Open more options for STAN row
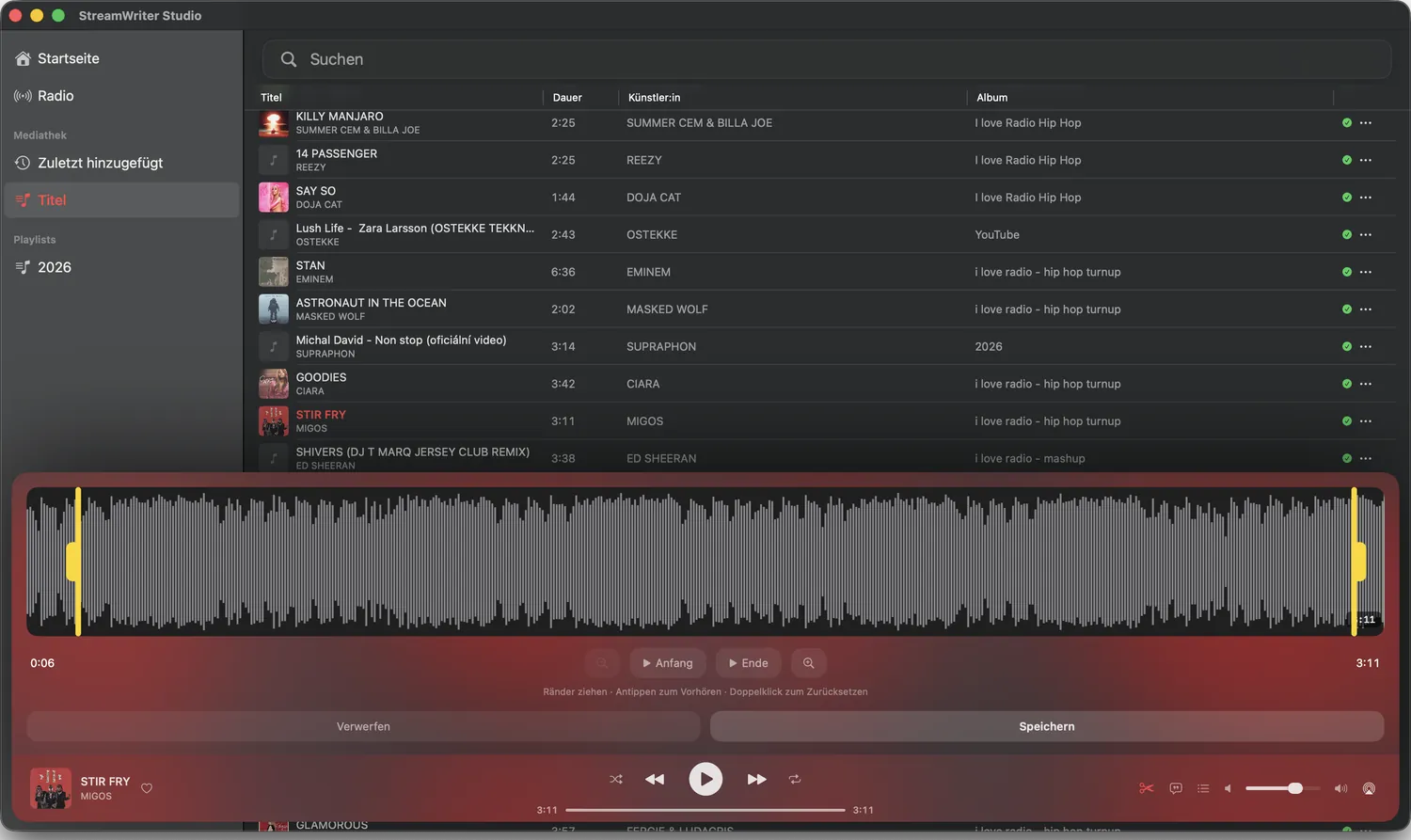 click(x=1366, y=272)
